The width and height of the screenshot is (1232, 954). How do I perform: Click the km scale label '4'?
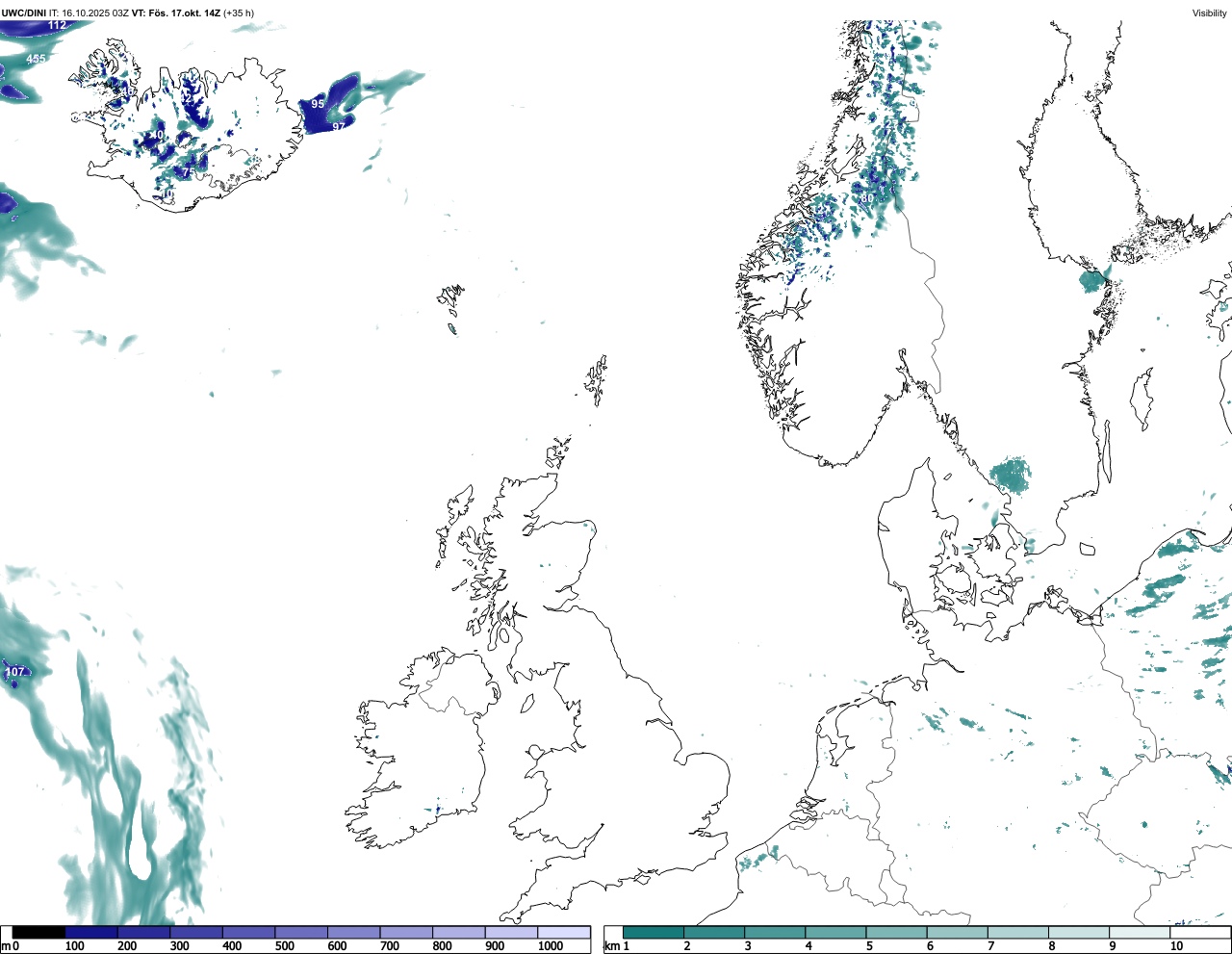808,946
